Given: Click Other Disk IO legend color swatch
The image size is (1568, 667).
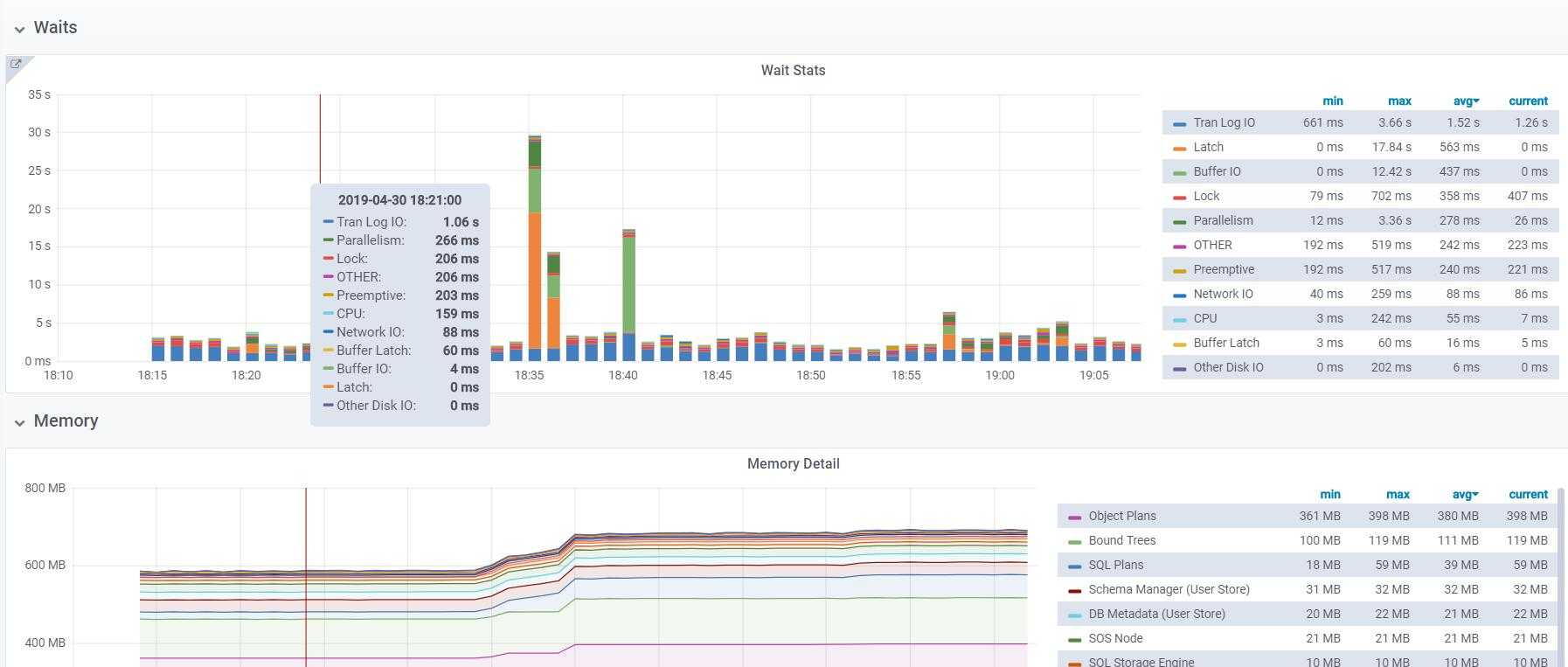Looking at the screenshot, I should [x=1180, y=369].
